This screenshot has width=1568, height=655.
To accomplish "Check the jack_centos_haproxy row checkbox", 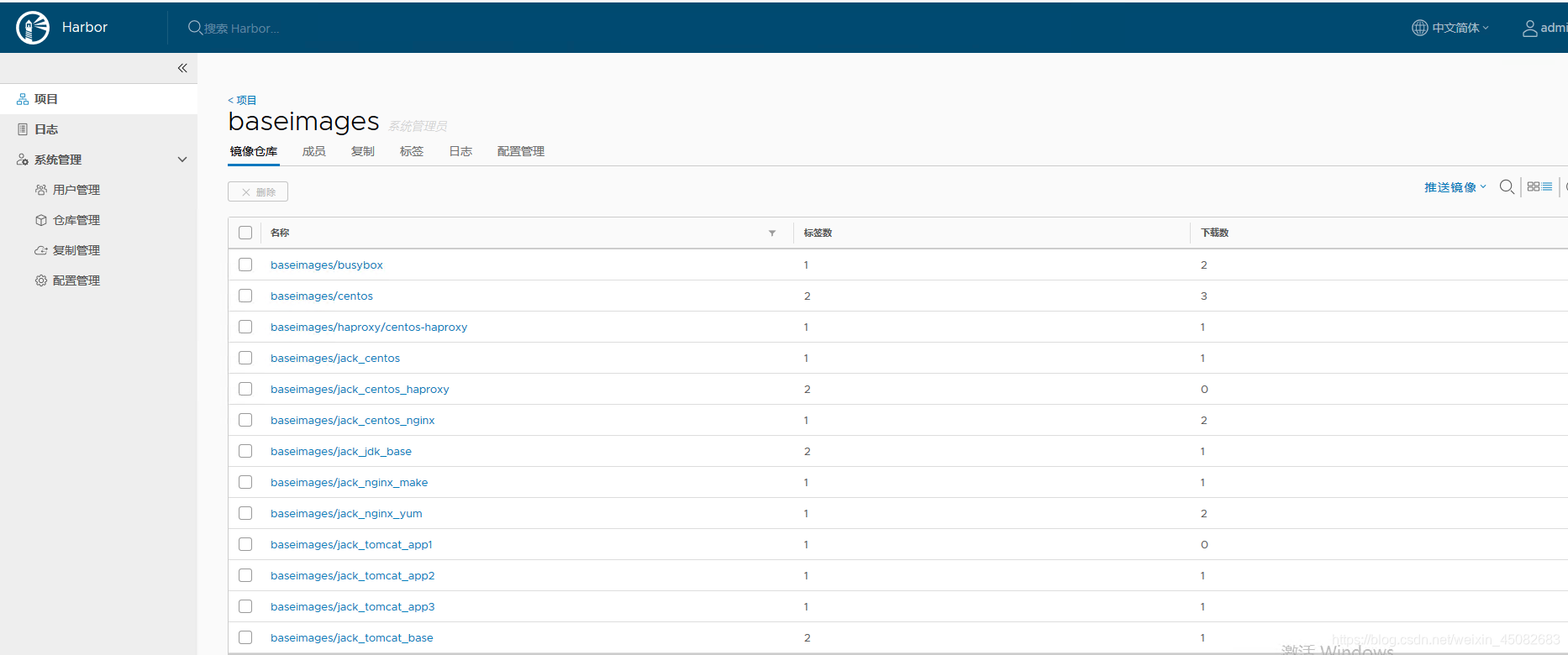I will 245,389.
